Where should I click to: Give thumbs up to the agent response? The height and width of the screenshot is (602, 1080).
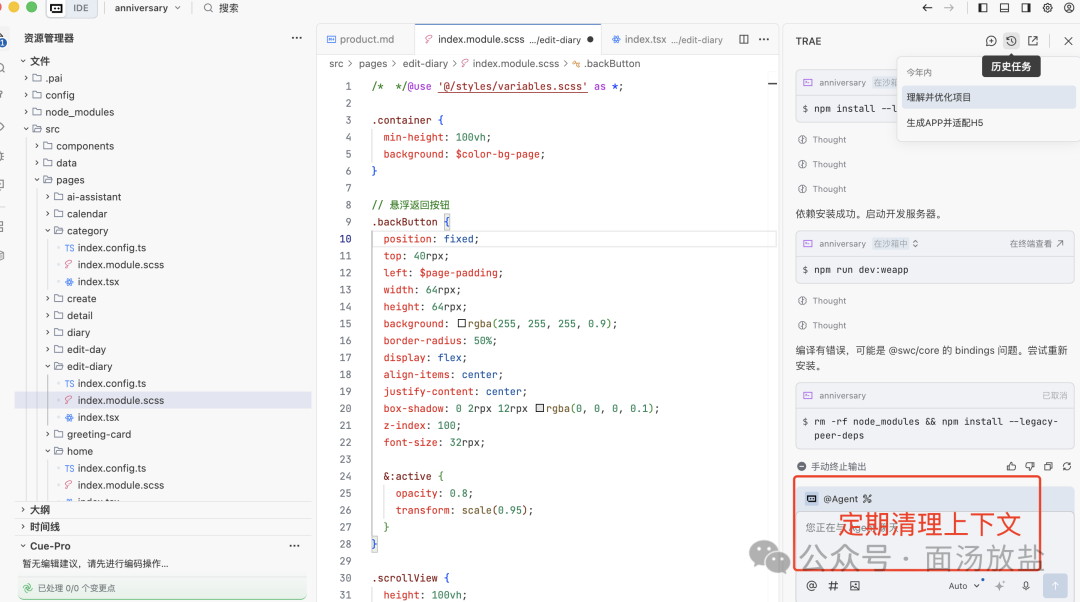1011,466
